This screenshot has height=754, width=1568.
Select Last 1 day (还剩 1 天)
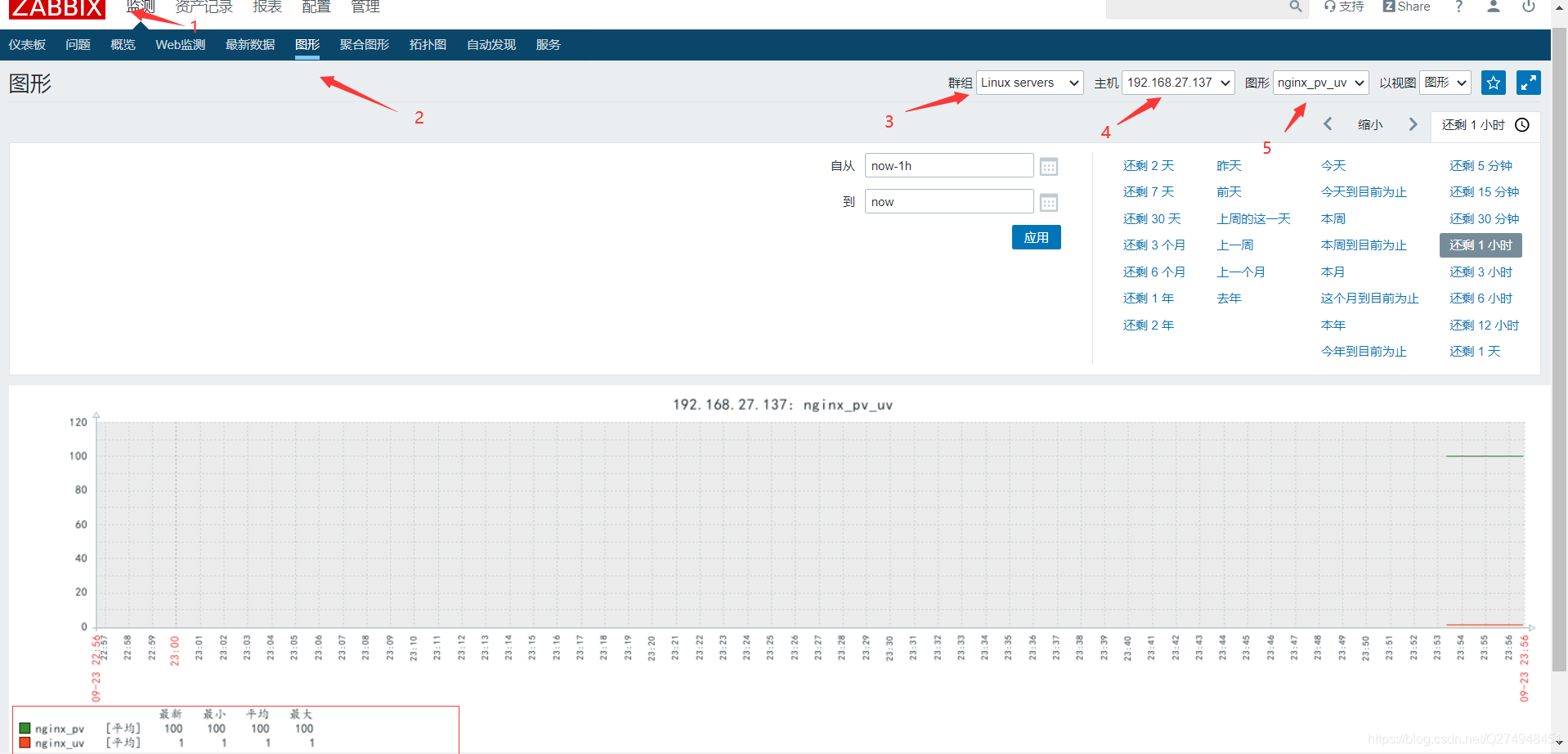pyautogui.click(x=1475, y=352)
